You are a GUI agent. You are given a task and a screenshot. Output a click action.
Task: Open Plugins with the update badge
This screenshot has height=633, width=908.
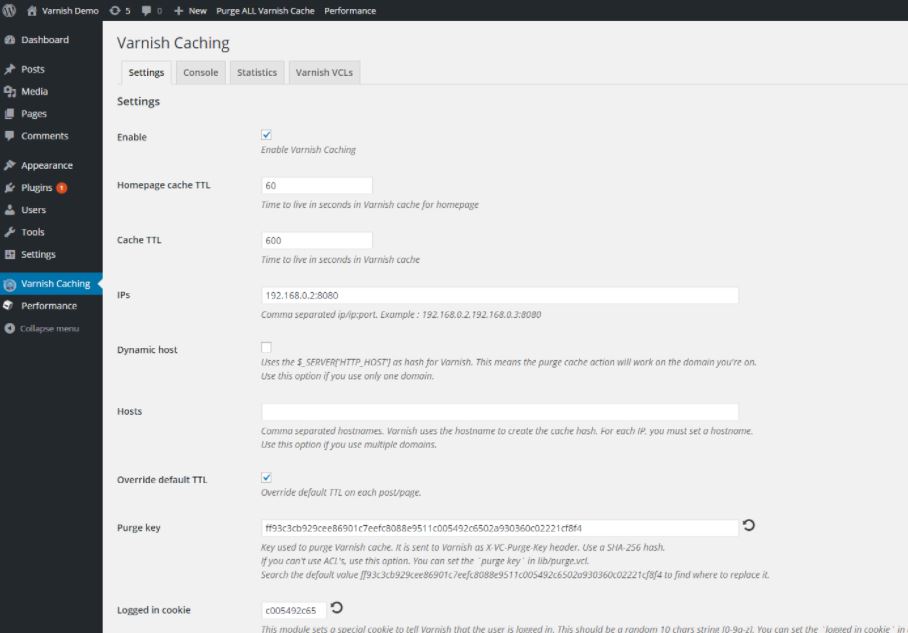pyautogui.click(x=36, y=188)
